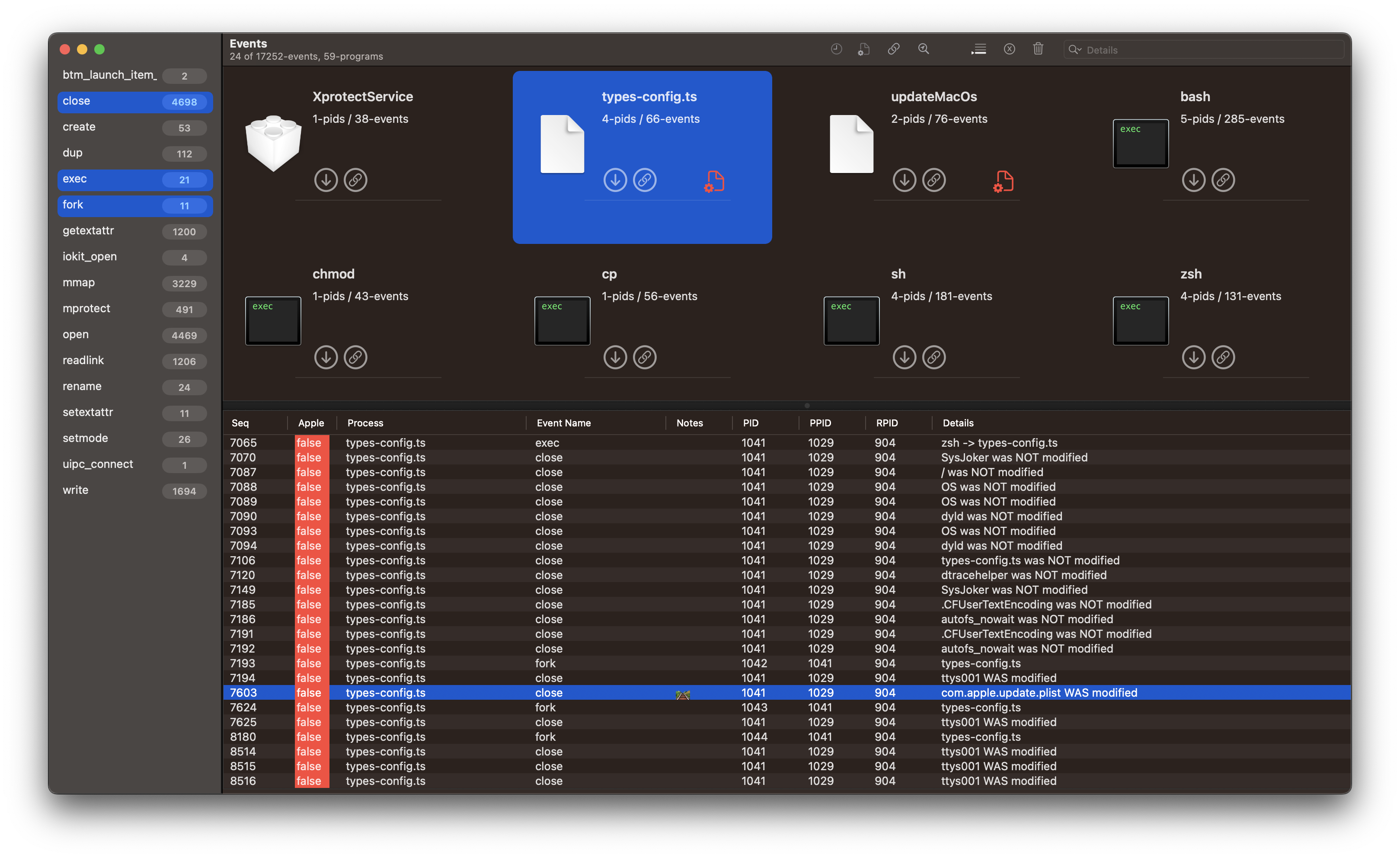Select mprotect in the sidebar
1400x858 pixels.
135,309
